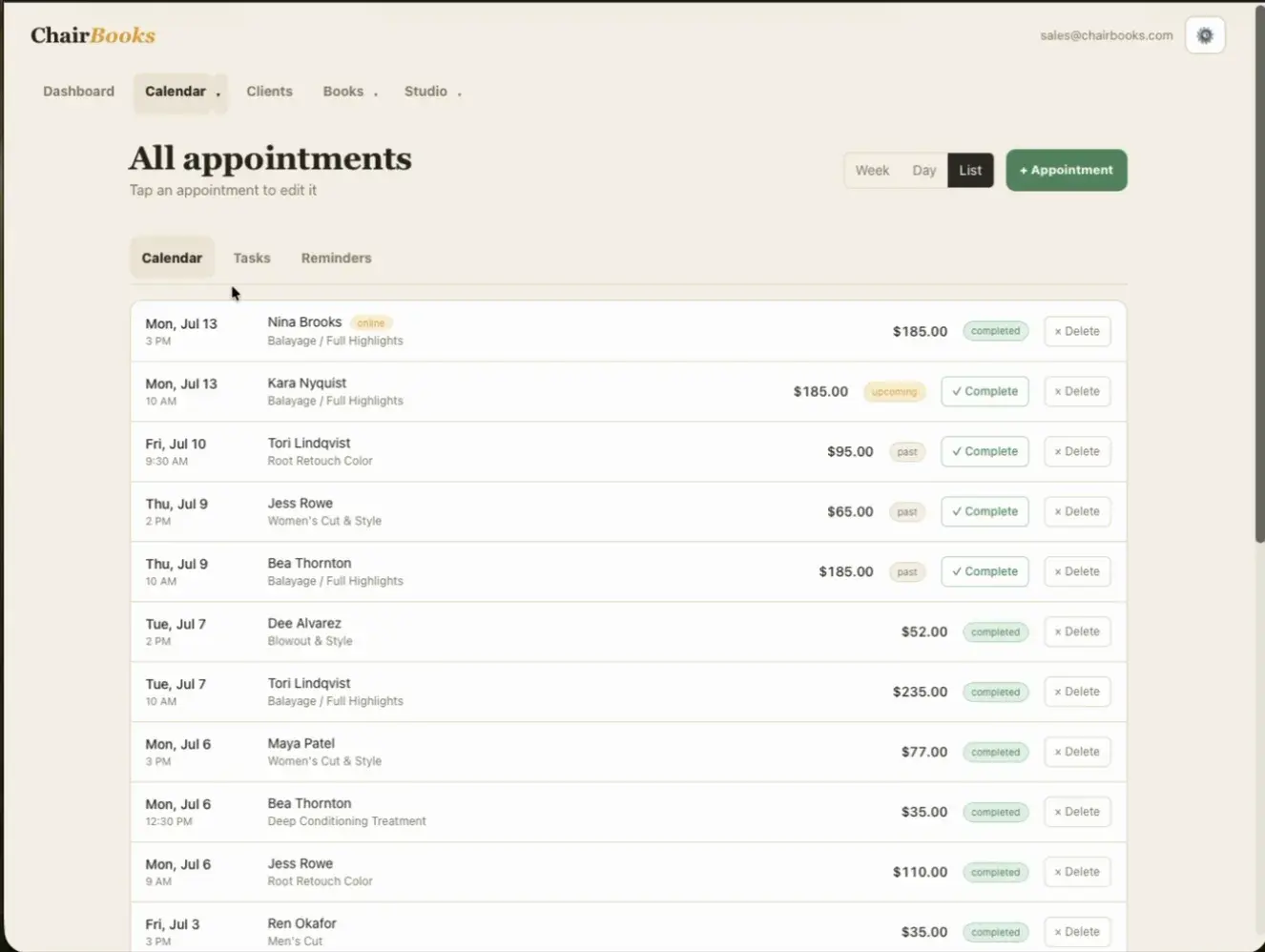Switch to Week view
The image size is (1265, 952).
pos(872,171)
